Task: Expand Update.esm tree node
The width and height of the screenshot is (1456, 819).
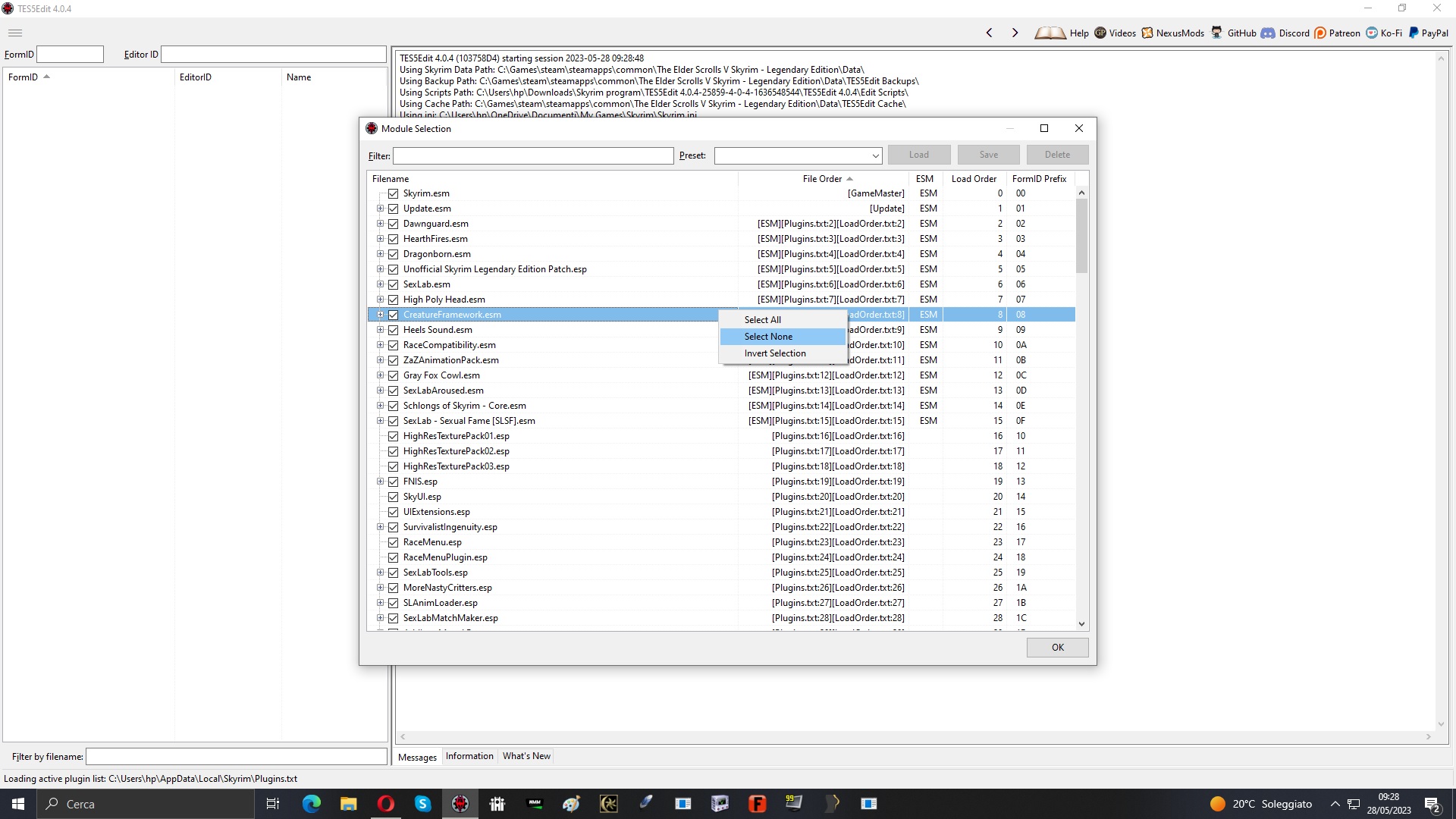Action: point(380,209)
